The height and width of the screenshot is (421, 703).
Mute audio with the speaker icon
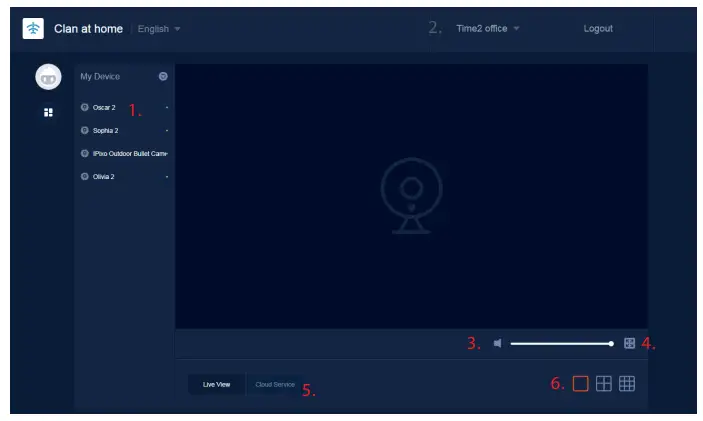click(498, 343)
